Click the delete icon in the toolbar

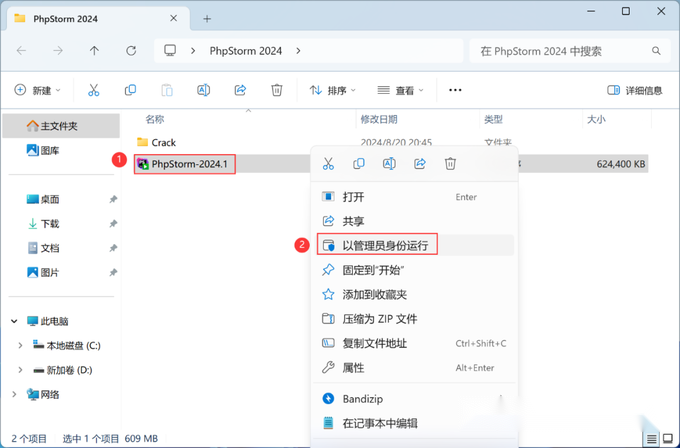coord(277,90)
